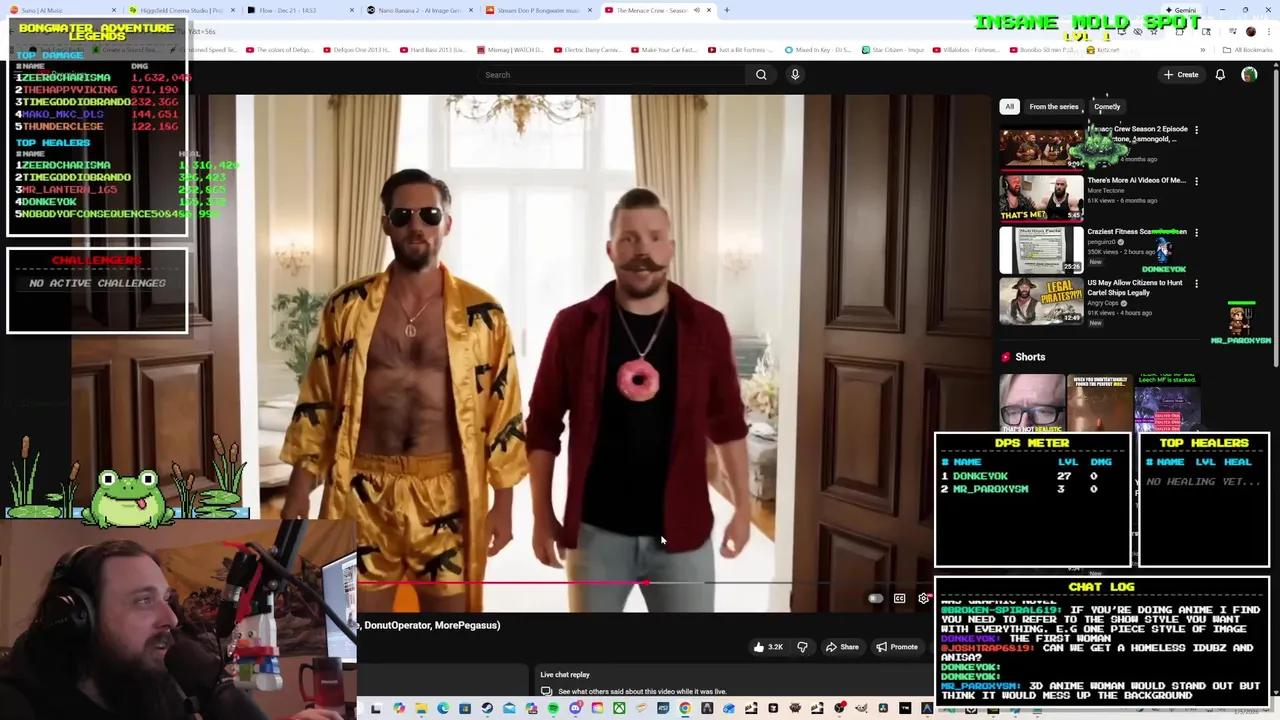Click the Live chat replay chat icon
Image resolution: width=1280 pixels, height=720 pixels.
click(x=546, y=691)
